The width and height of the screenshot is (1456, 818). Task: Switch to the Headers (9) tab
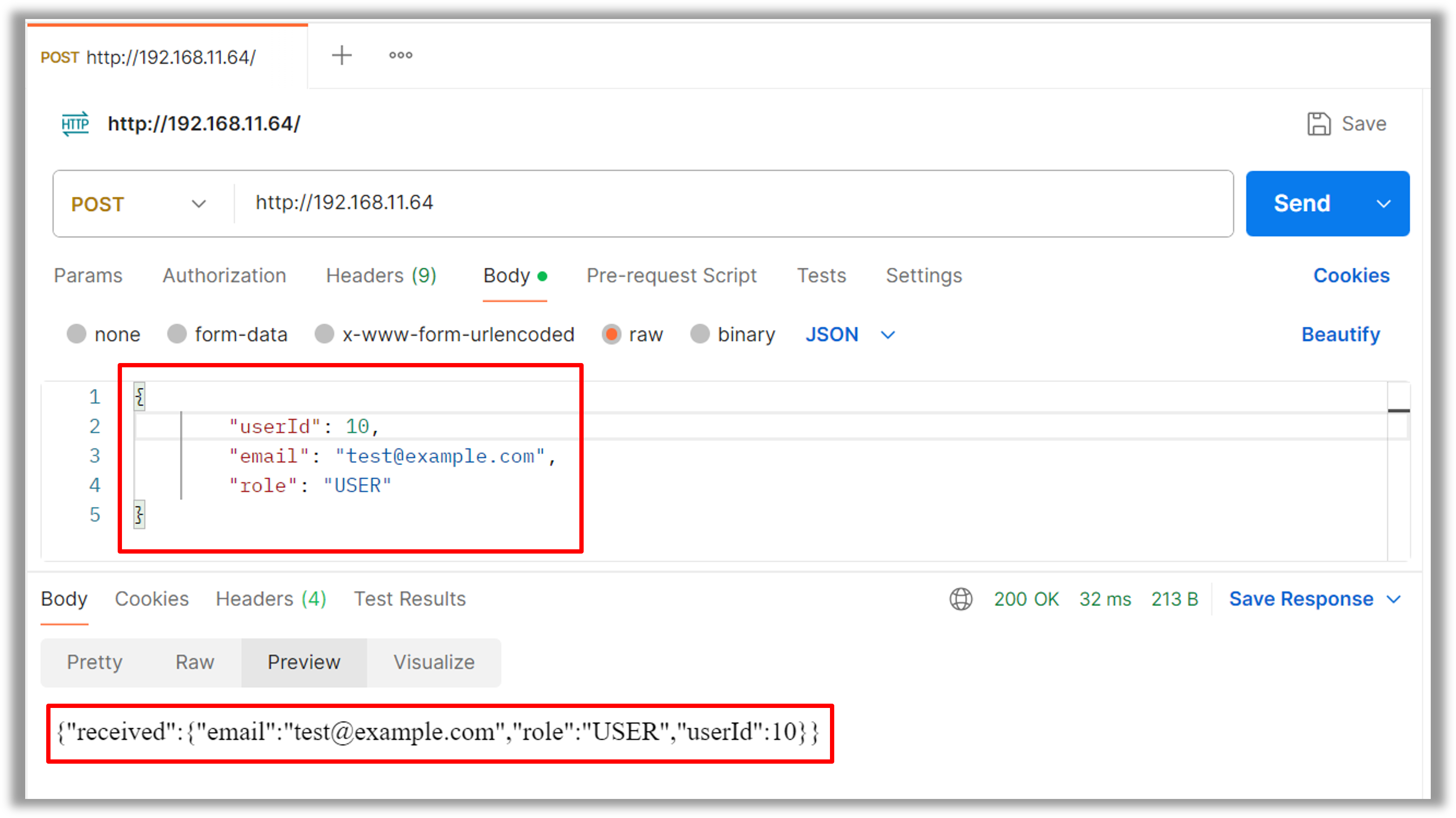tap(380, 275)
